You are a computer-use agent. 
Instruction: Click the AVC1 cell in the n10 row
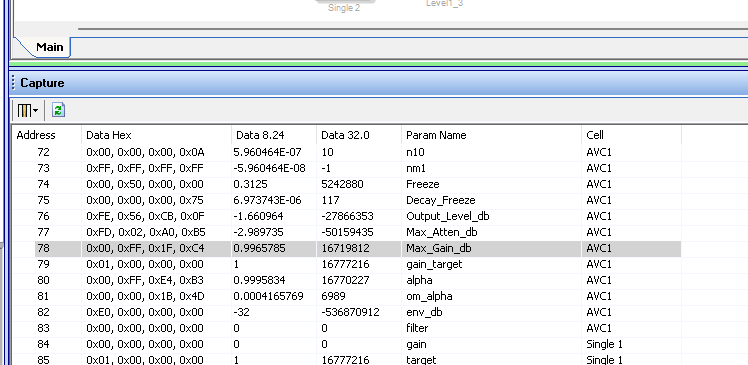[x=599, y=152]
